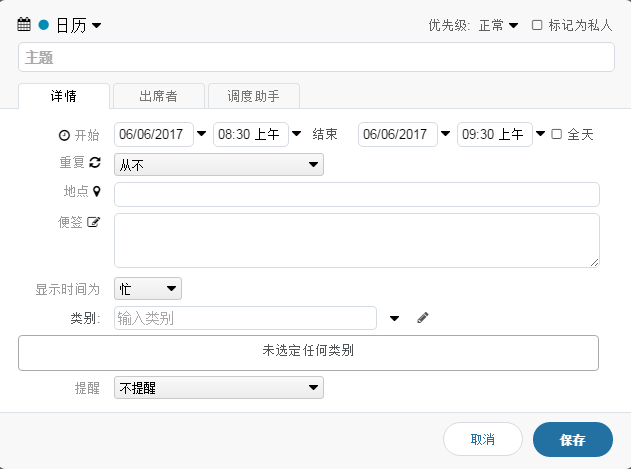Click the 主题 subject input field

click(x=315, y=58)
